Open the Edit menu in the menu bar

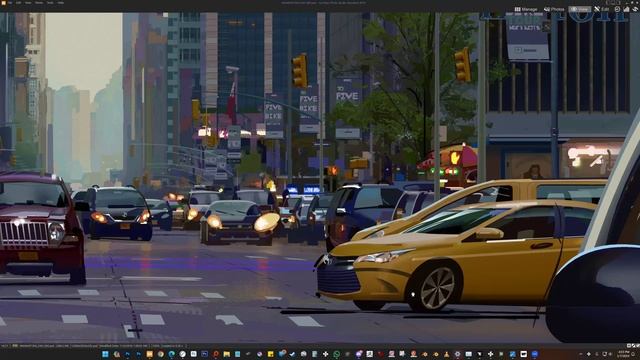18,2
